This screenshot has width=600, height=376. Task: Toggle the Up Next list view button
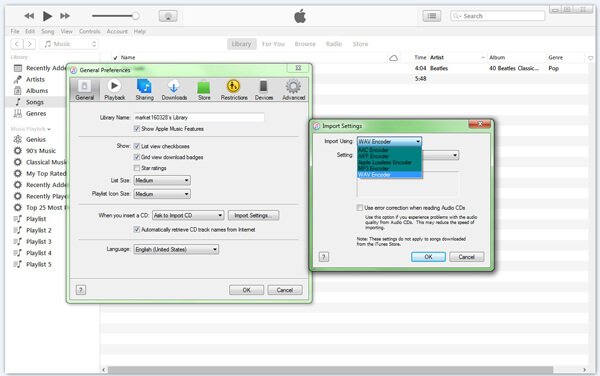(x=432, y=16)
